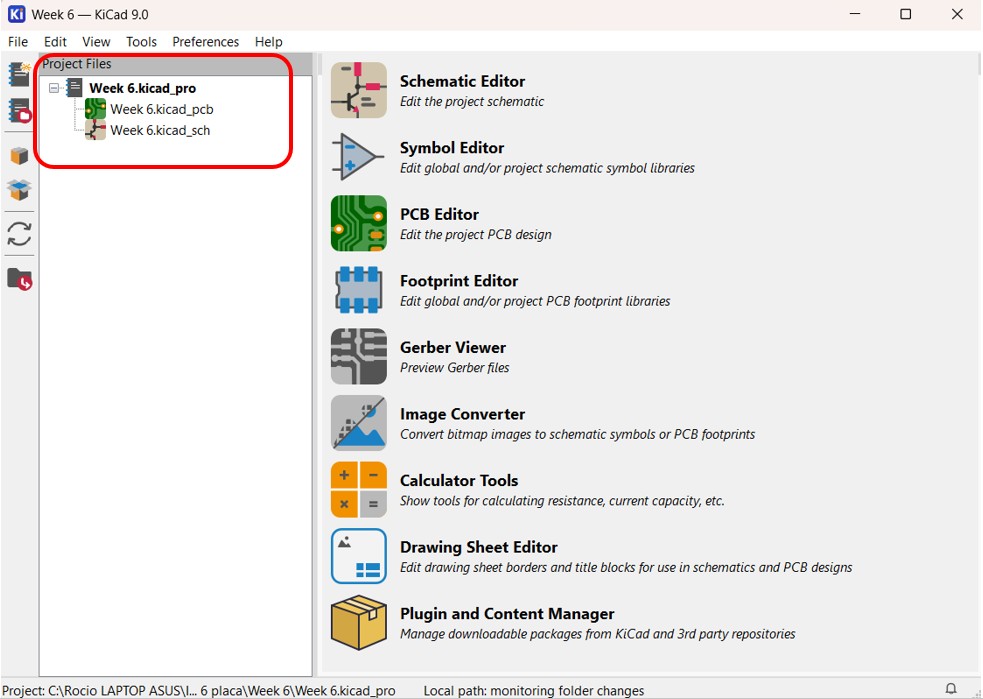Click the Gerber Viewer title text
This screenshot has width=983, height=699.
click(453, 347)
